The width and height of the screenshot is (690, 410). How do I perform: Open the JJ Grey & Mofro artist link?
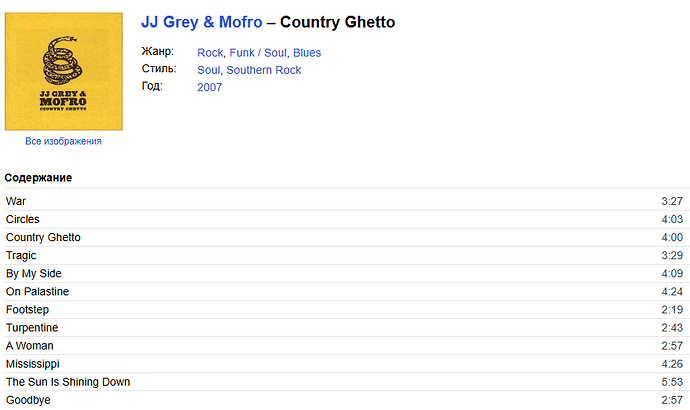(202, 22)
